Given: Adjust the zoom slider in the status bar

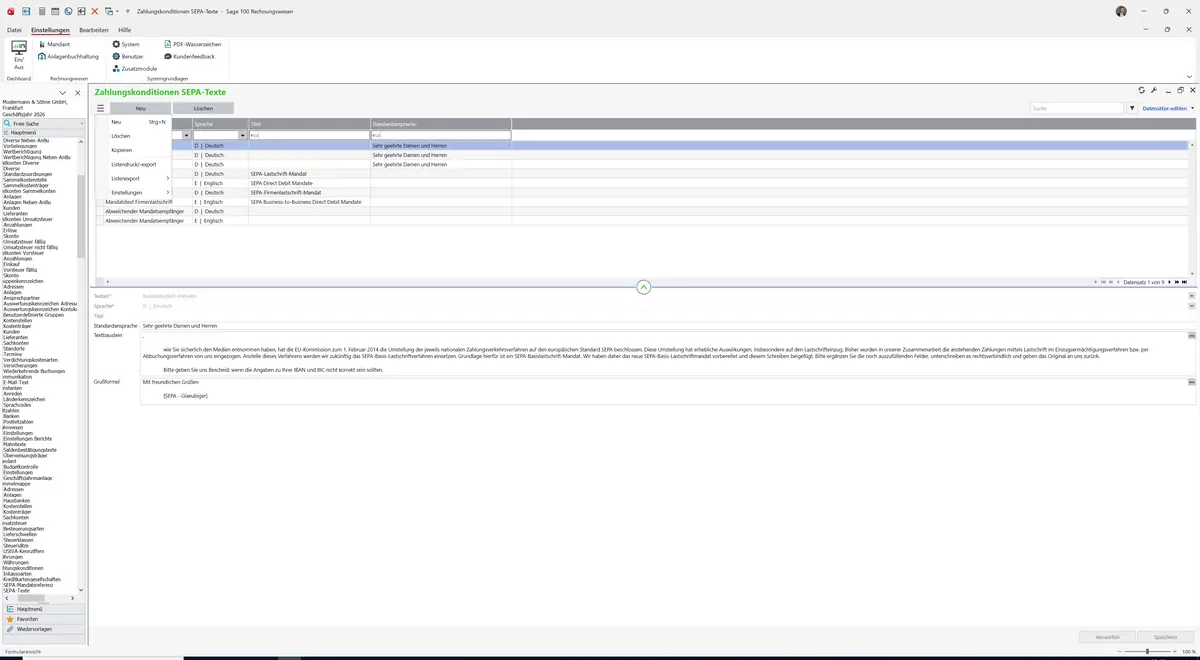Looking at the screenshot, I should [1147, 651].
